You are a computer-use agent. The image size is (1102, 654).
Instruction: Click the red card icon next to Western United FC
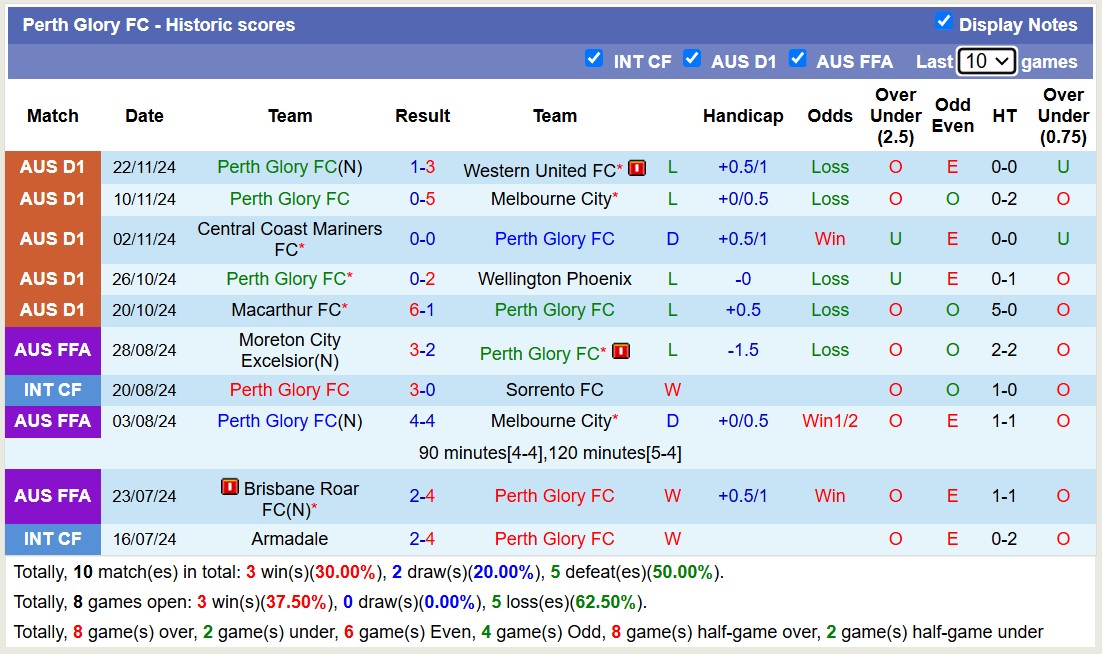[637, 169]
